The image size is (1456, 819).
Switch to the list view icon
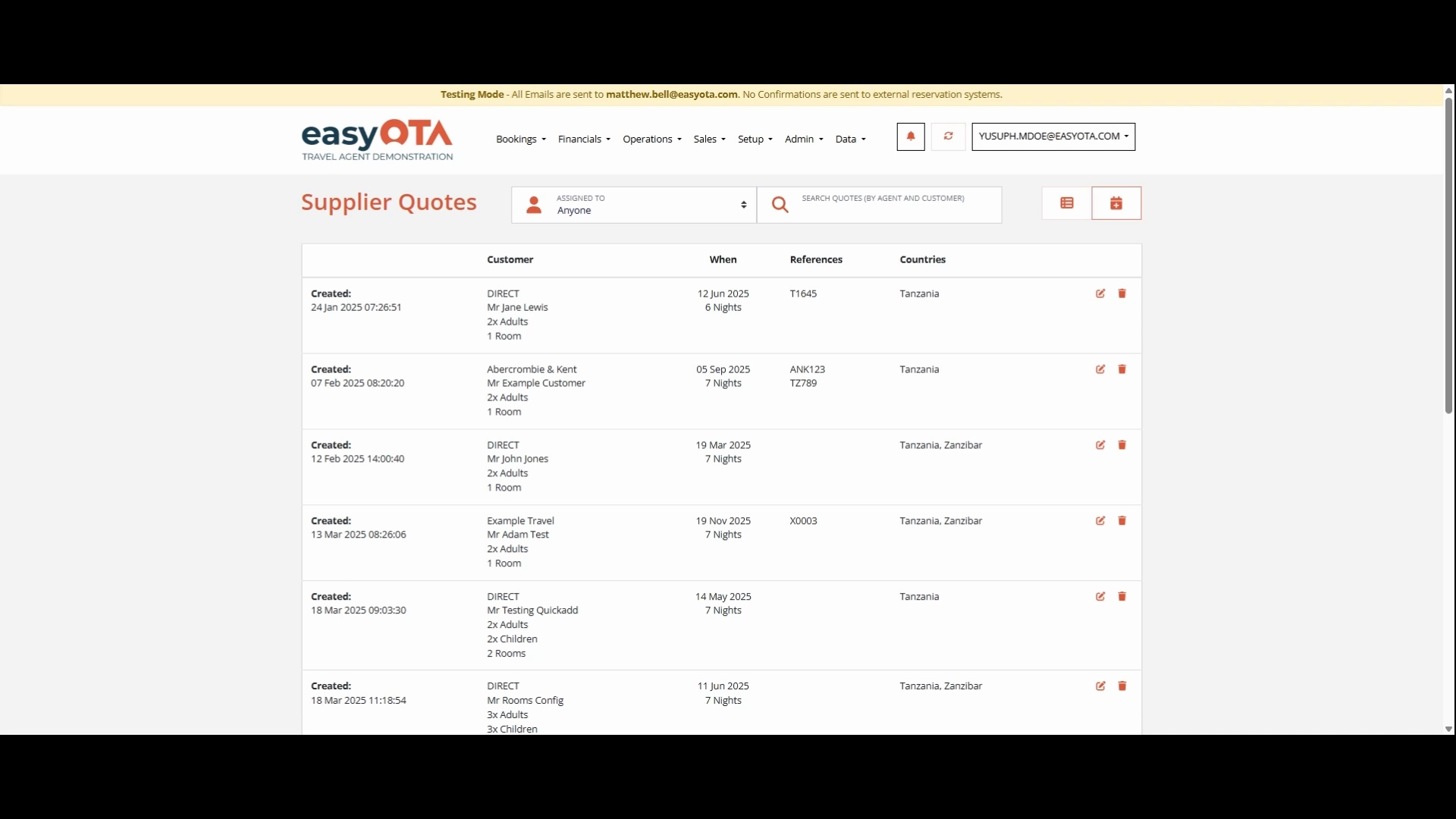pyautogui.click(x=1067, y=203)
